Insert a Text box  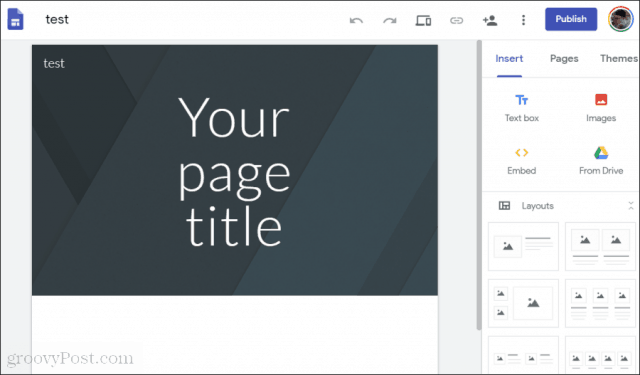522,108
